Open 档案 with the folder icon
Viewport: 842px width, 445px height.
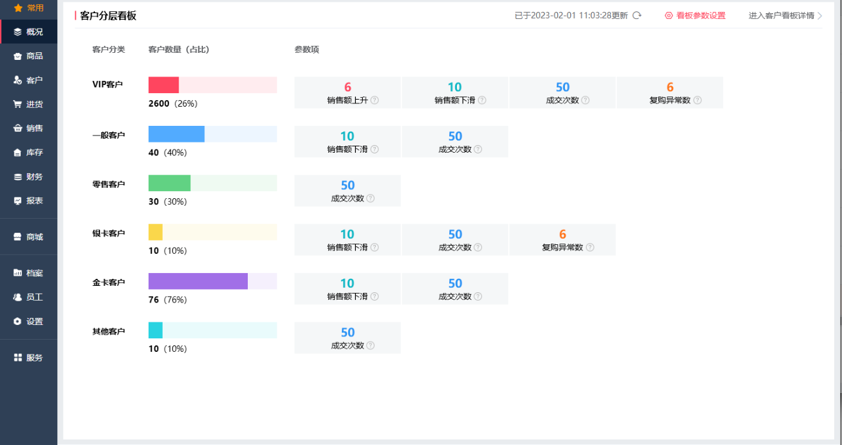pos(28,273)
